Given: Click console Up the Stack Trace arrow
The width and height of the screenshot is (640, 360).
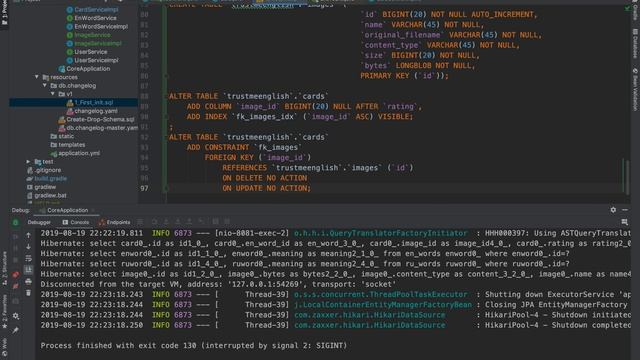Looking at the screenshot, I should tap(29, 235).
